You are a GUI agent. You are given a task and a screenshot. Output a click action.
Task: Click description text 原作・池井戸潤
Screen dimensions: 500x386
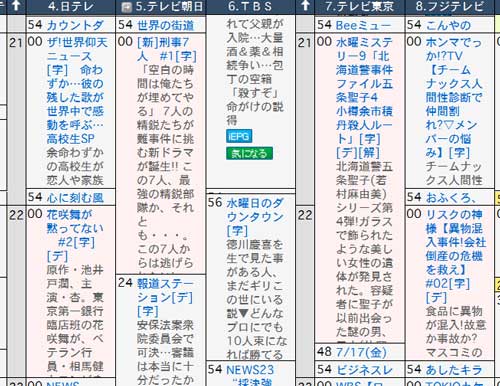coord(75,277)
